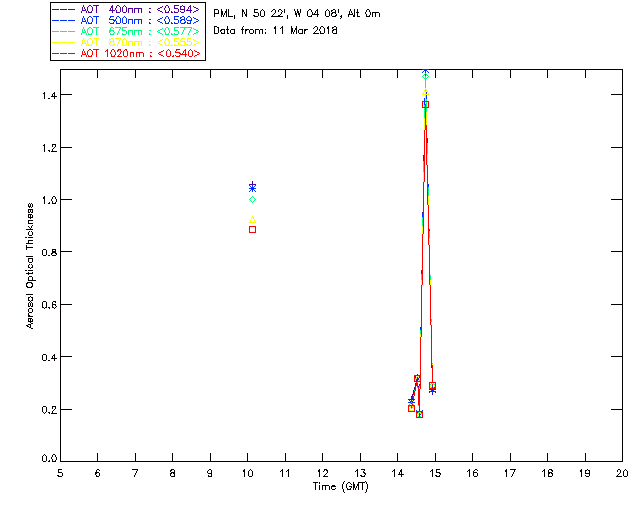The width and height of the screenshot is (640, 512).
Task: Click the x-axis tick label 8
Action: pos(173,473)
